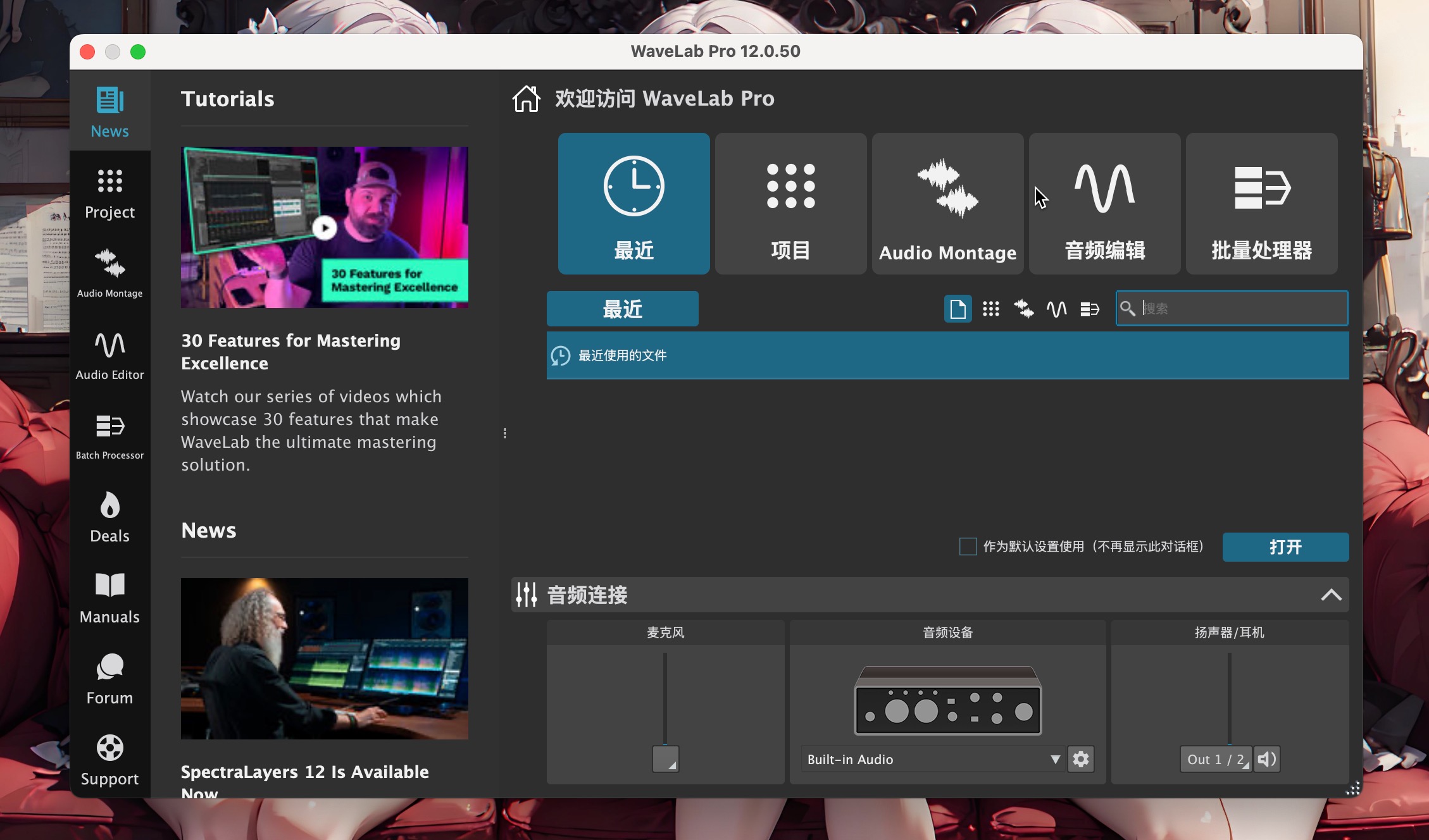The width and height of the screenshot is (1429, 840).
Task: Click the 最近 sub-tab button
Action: (x=622, y=309)
